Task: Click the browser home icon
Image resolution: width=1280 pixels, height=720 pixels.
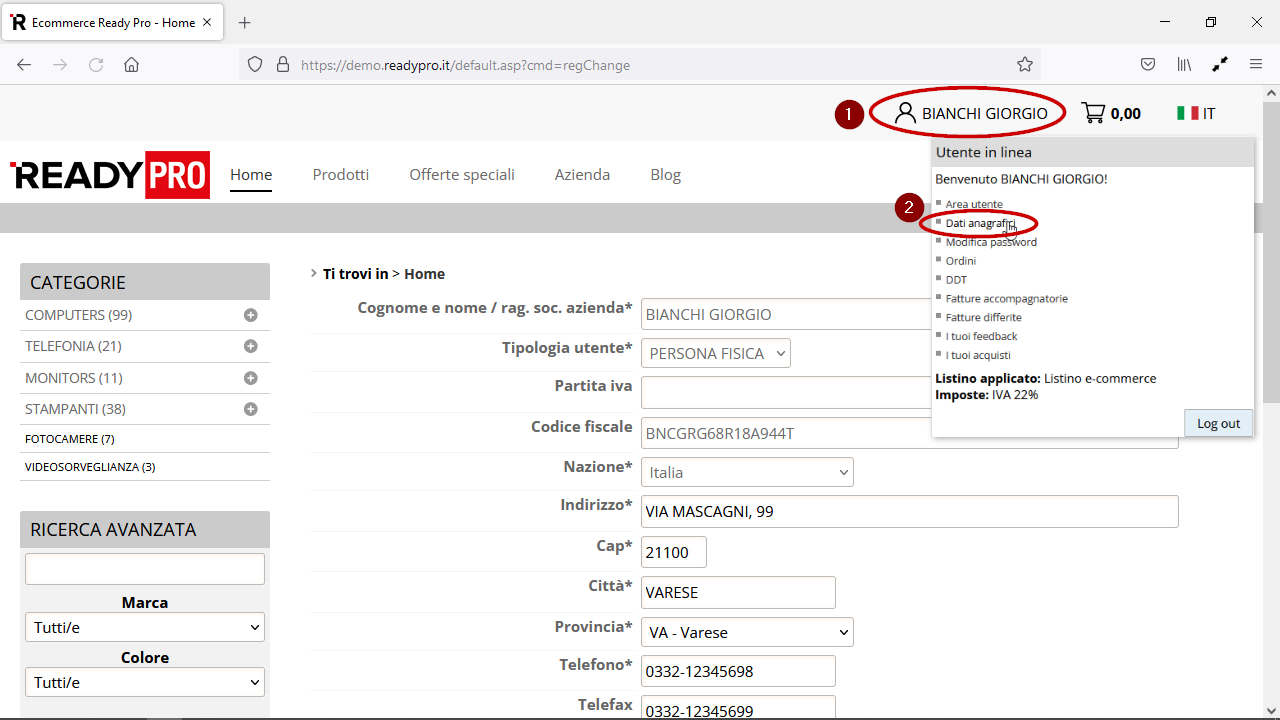Action: click(x=131, y=63)
